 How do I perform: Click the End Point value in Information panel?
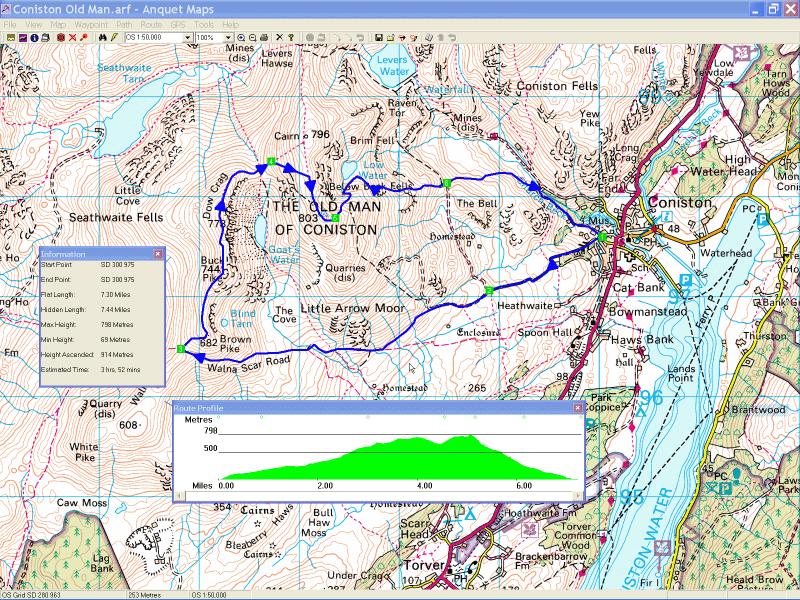117,280
